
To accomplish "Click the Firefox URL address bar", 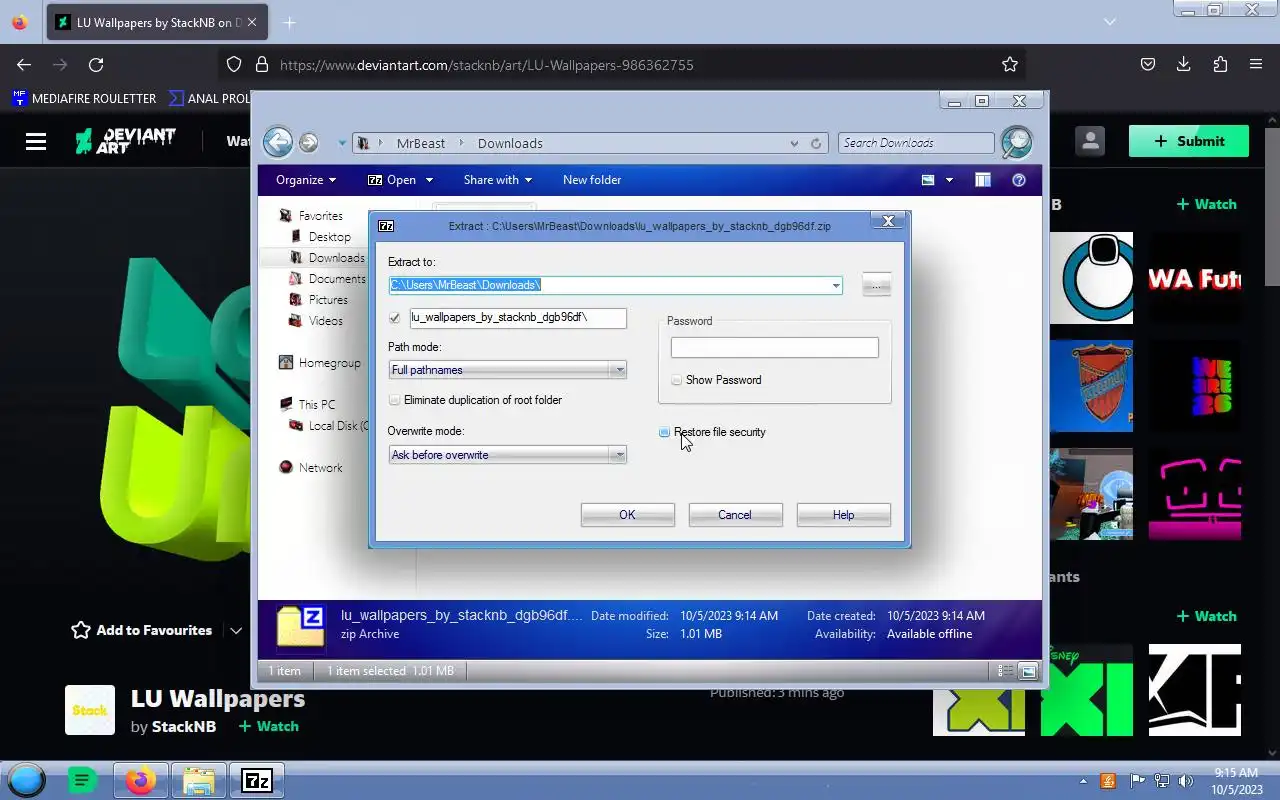I will pos(620,64).
